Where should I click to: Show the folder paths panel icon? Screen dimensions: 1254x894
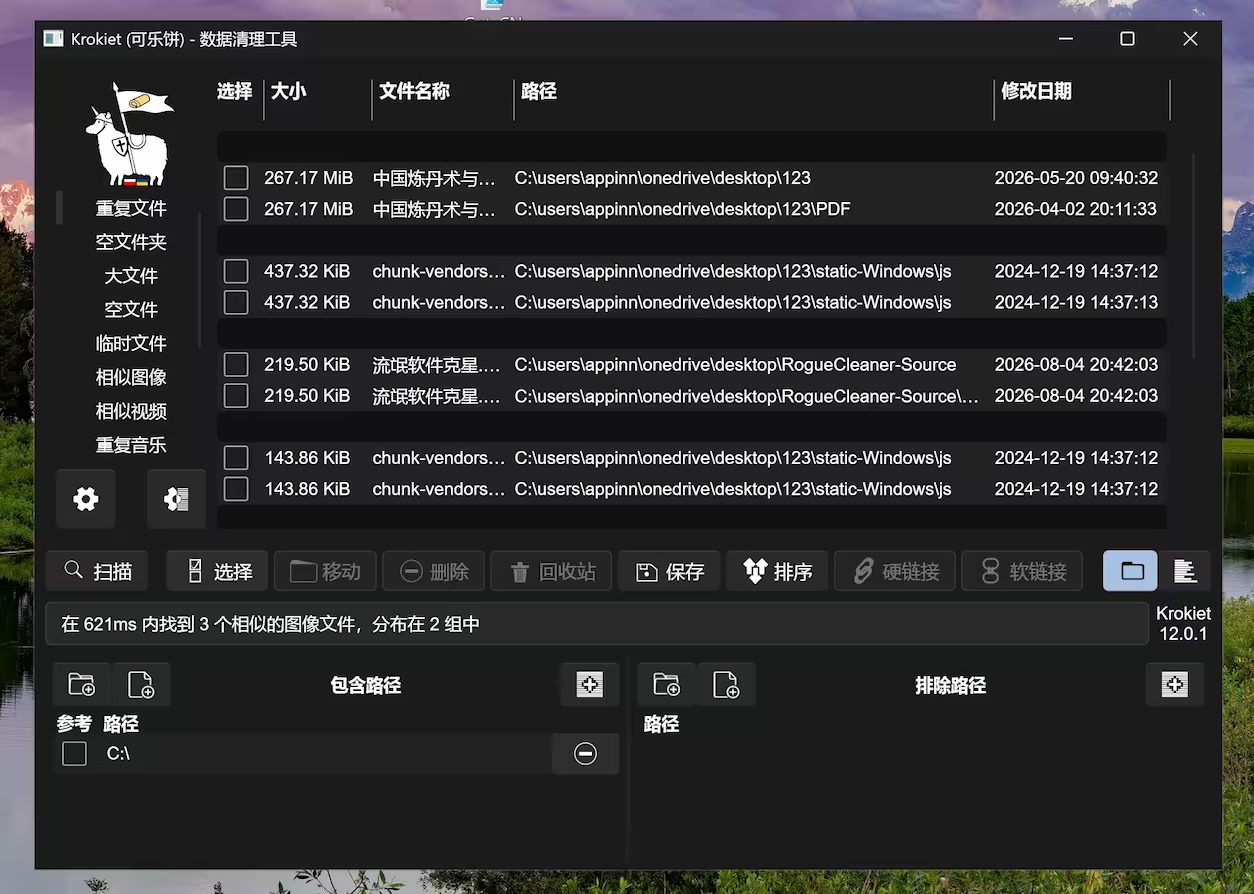1131,571
